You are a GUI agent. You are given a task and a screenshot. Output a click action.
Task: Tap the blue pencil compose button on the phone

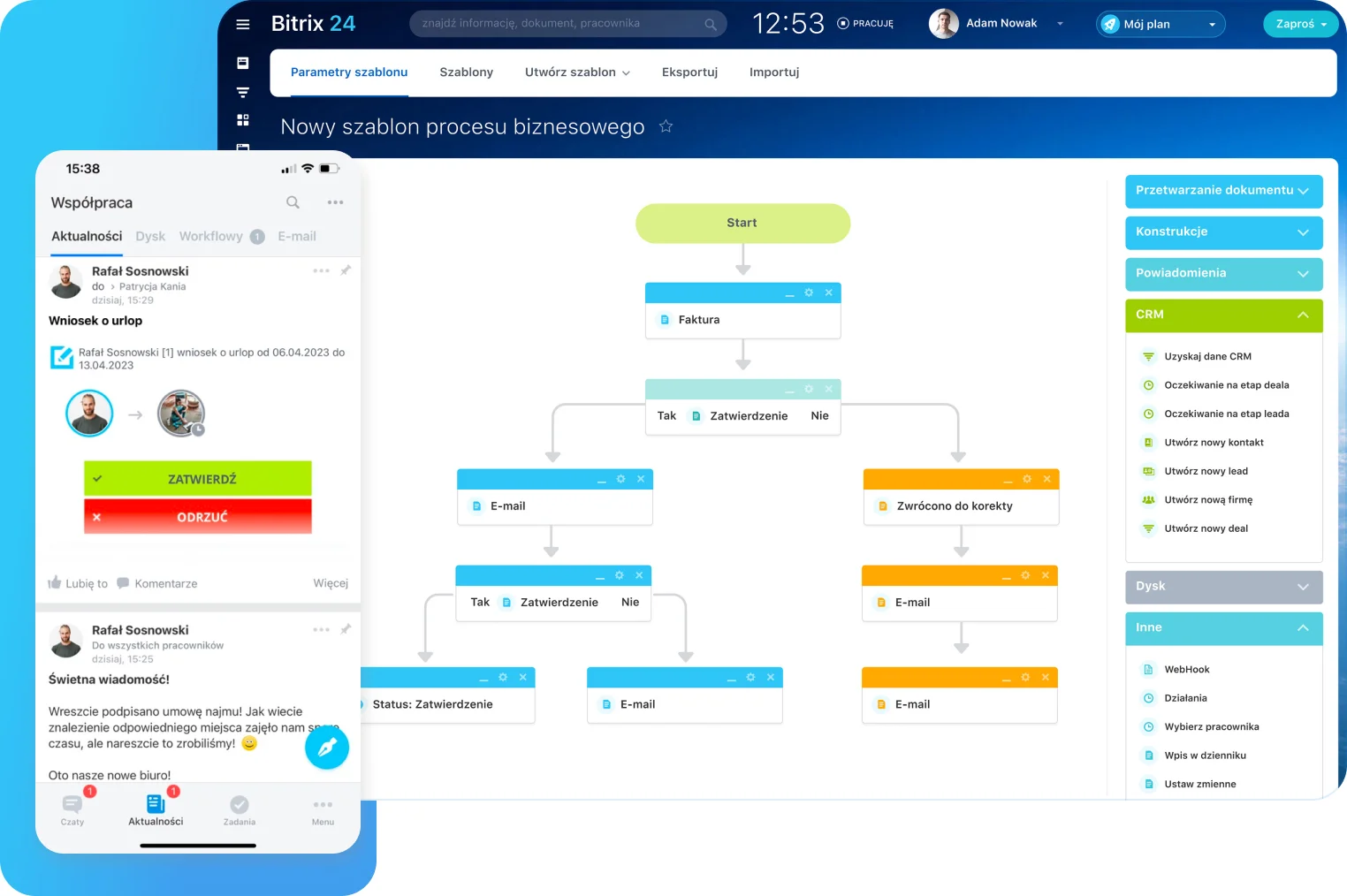coord(327,747)
